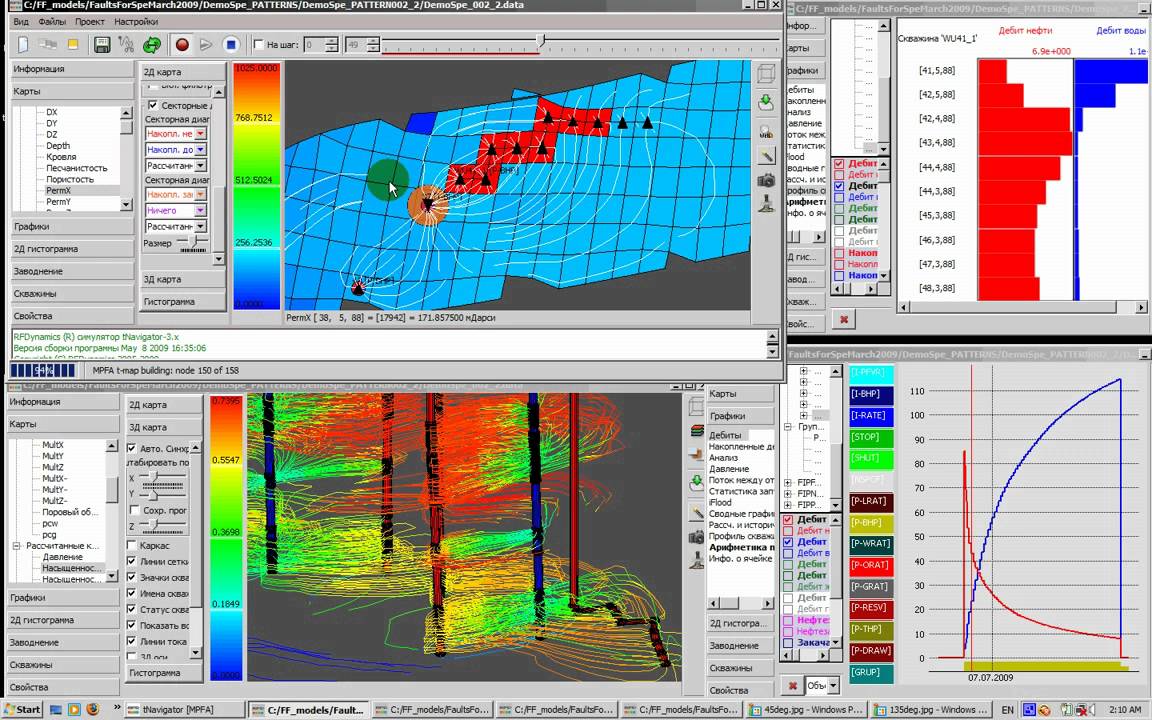1152x720 pixels.
Task: Open the 'Проект' menu
Action: (x=90, y=22)
